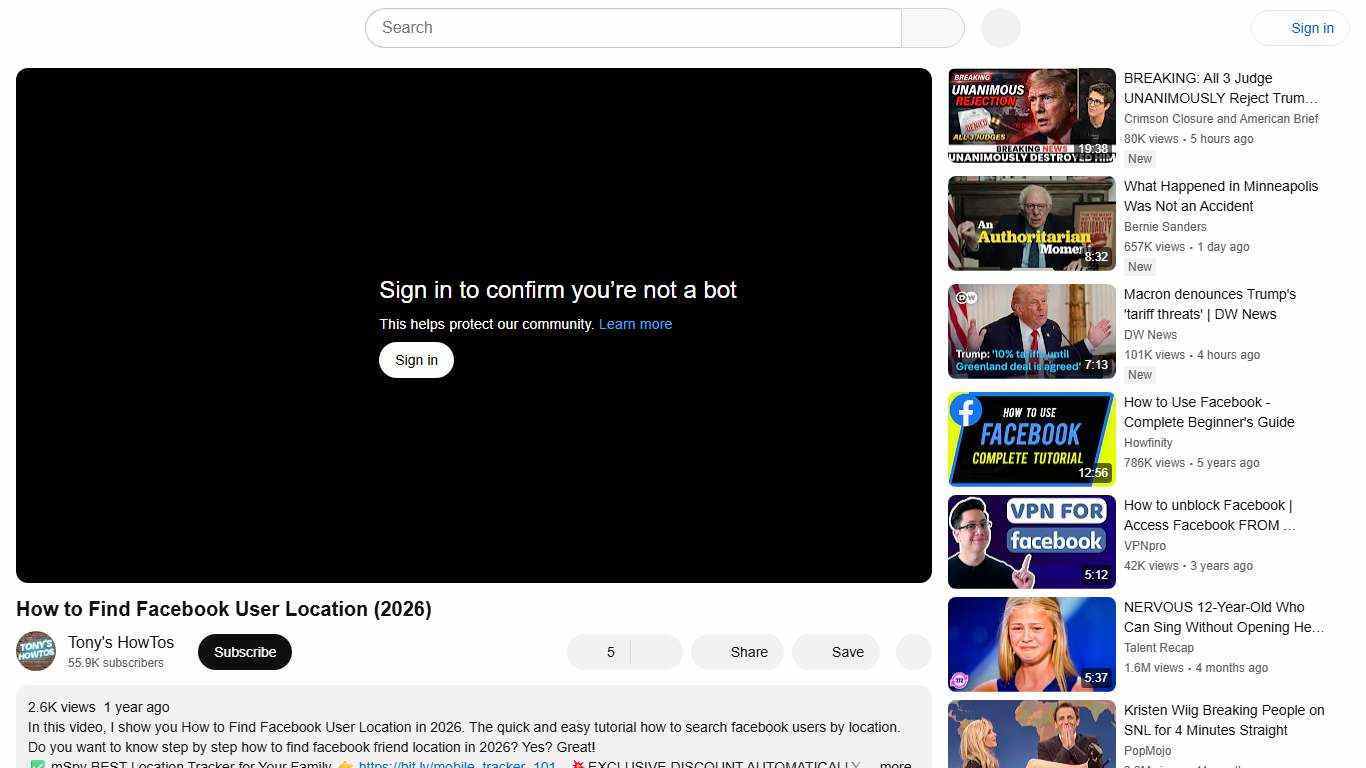
Task: Open the video title How to Find Facebook User Location
Action: (223, 609)
